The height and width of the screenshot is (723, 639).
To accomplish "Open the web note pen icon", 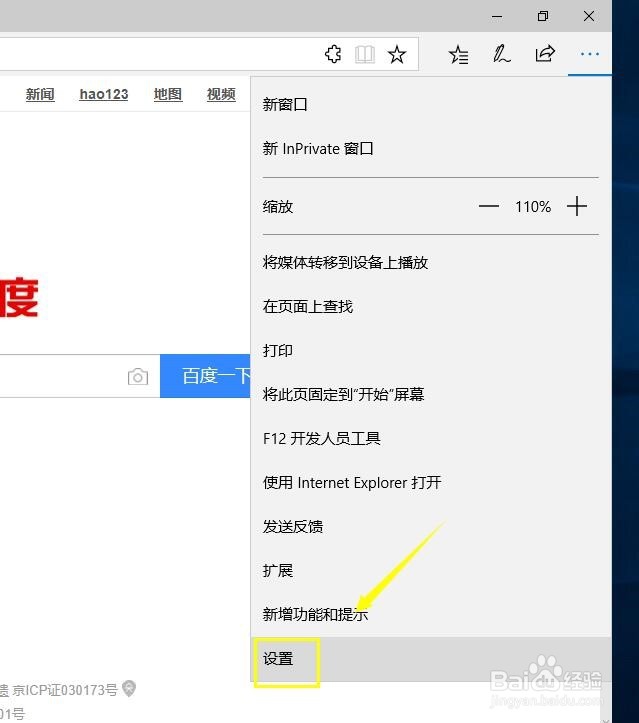I will pyautogui.click(x=501, y=54).
